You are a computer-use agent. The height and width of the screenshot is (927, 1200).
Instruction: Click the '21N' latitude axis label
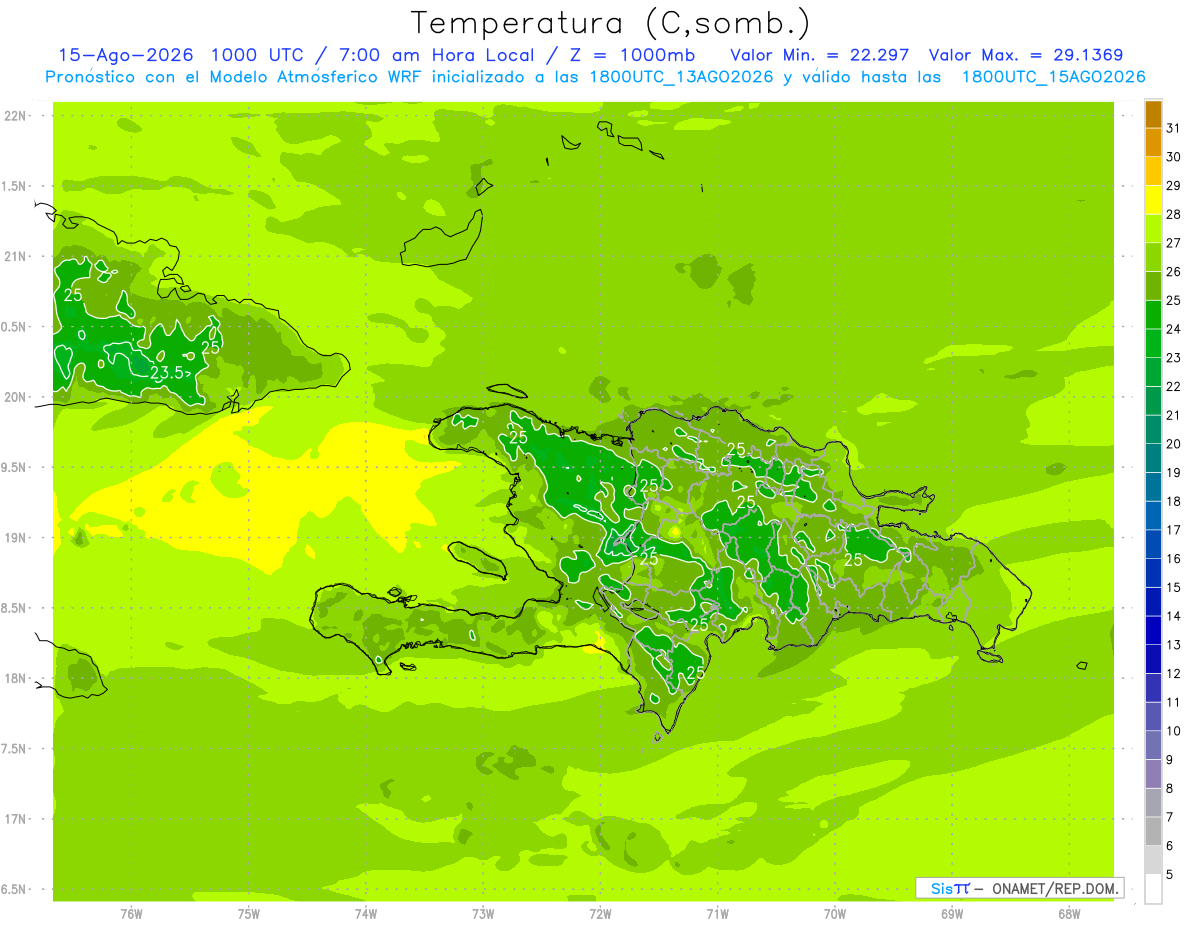pyautogui.click(x=16, y=256)
